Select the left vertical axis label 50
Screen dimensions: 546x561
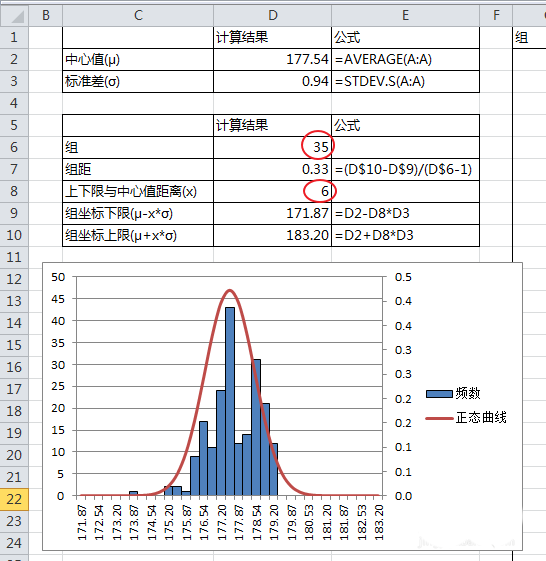pos(58,277)
